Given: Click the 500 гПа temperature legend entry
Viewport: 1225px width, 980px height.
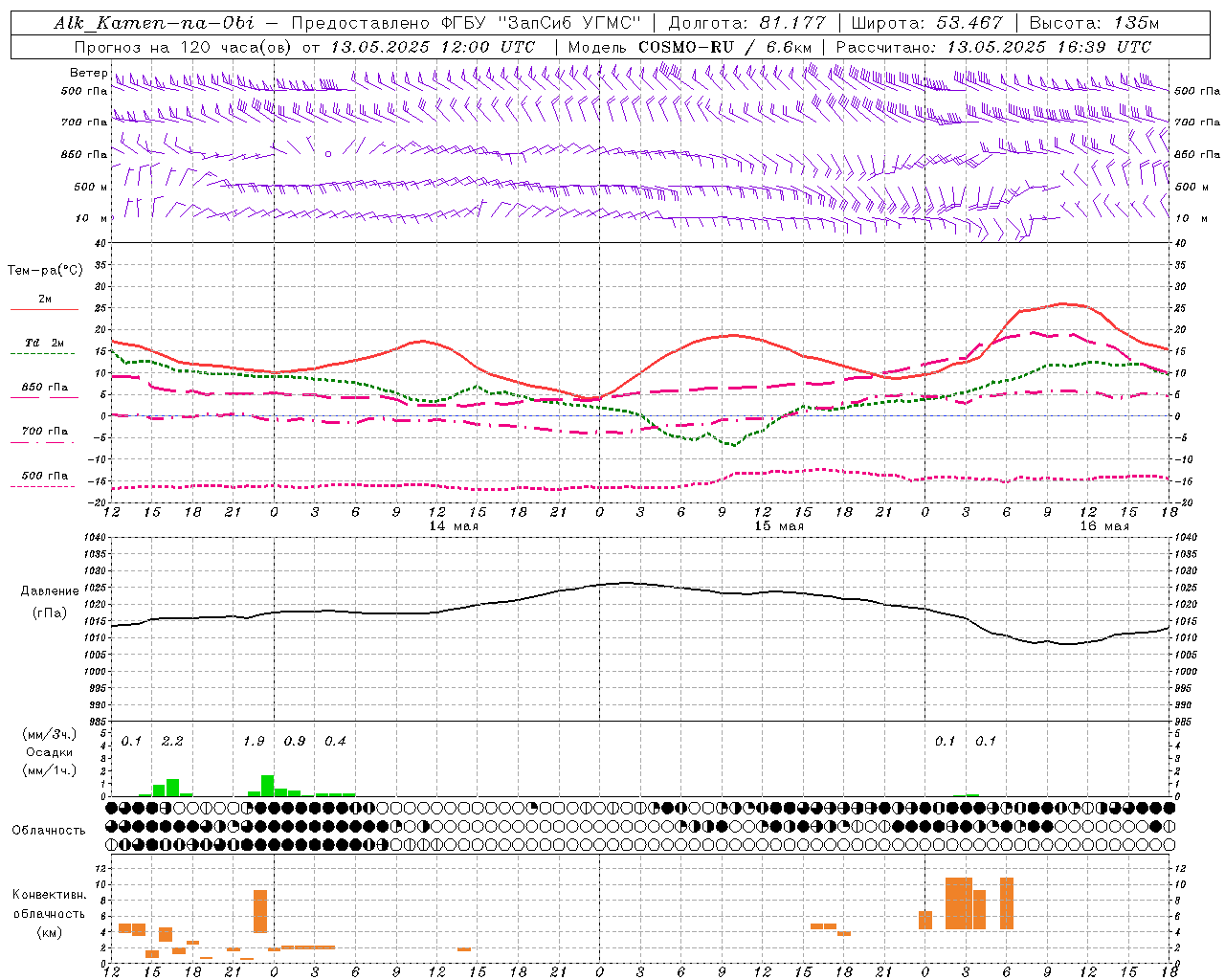Looking at the screenshot, I should tap(45, 476).
